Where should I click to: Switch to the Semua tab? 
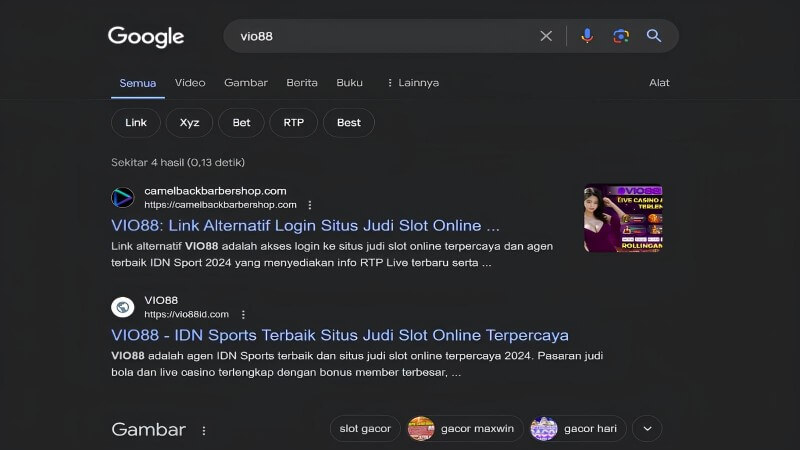pos(138,83)
